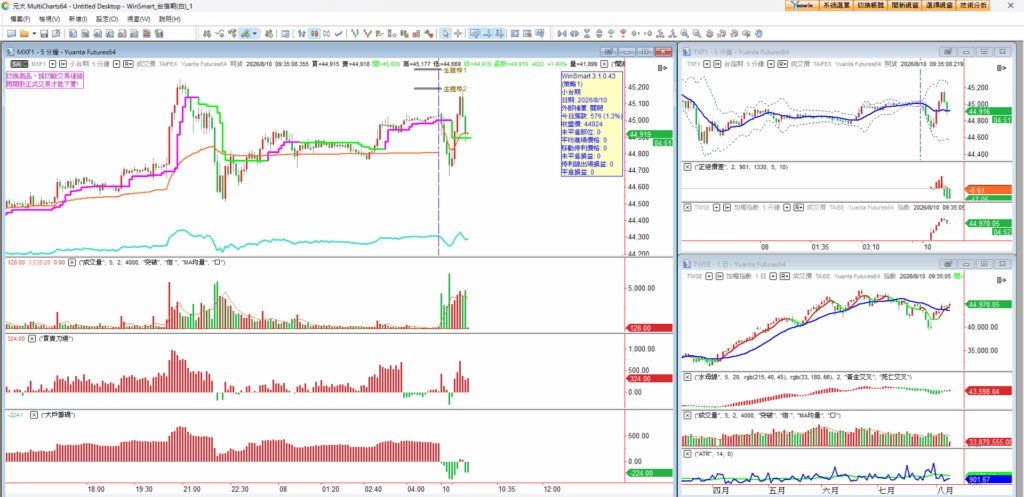Open the 說明(H) menu

coord(170,19)
